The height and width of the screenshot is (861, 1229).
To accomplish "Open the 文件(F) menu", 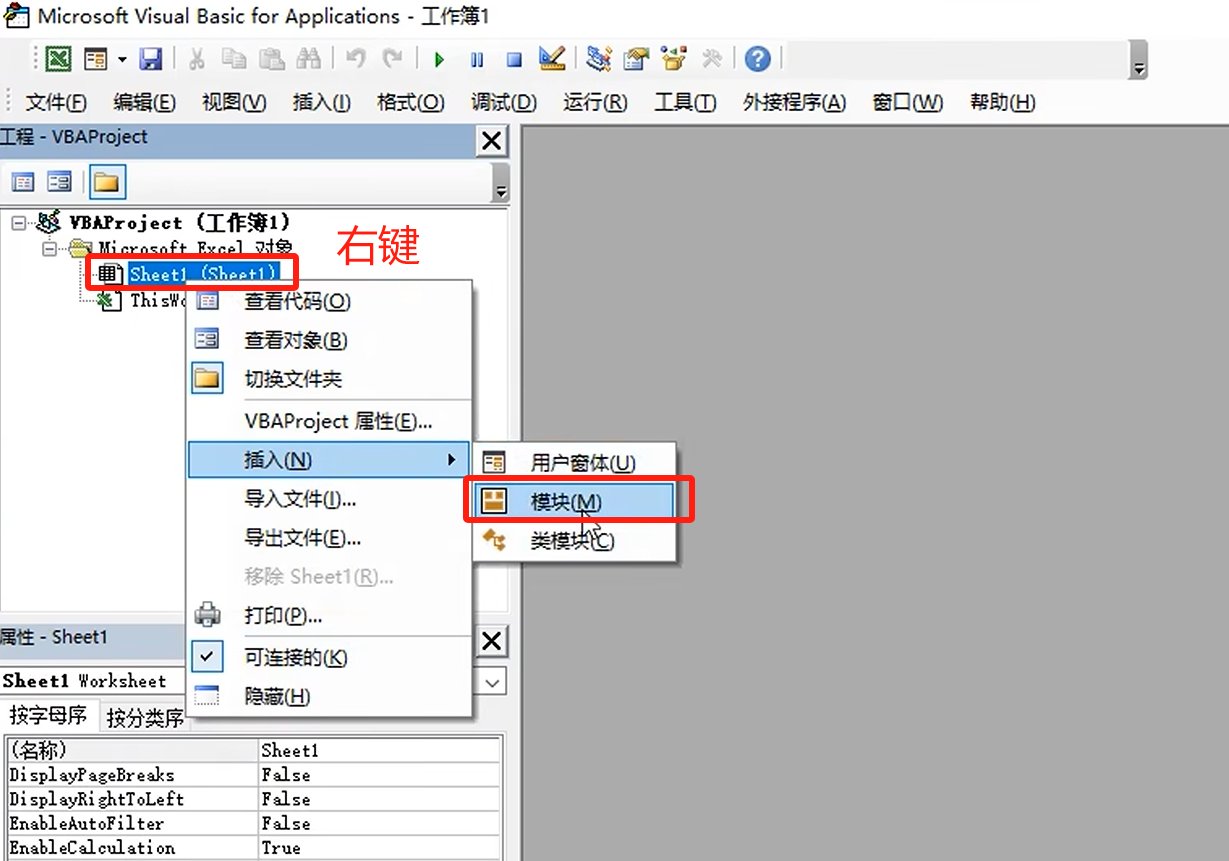I will click(56, 102).
